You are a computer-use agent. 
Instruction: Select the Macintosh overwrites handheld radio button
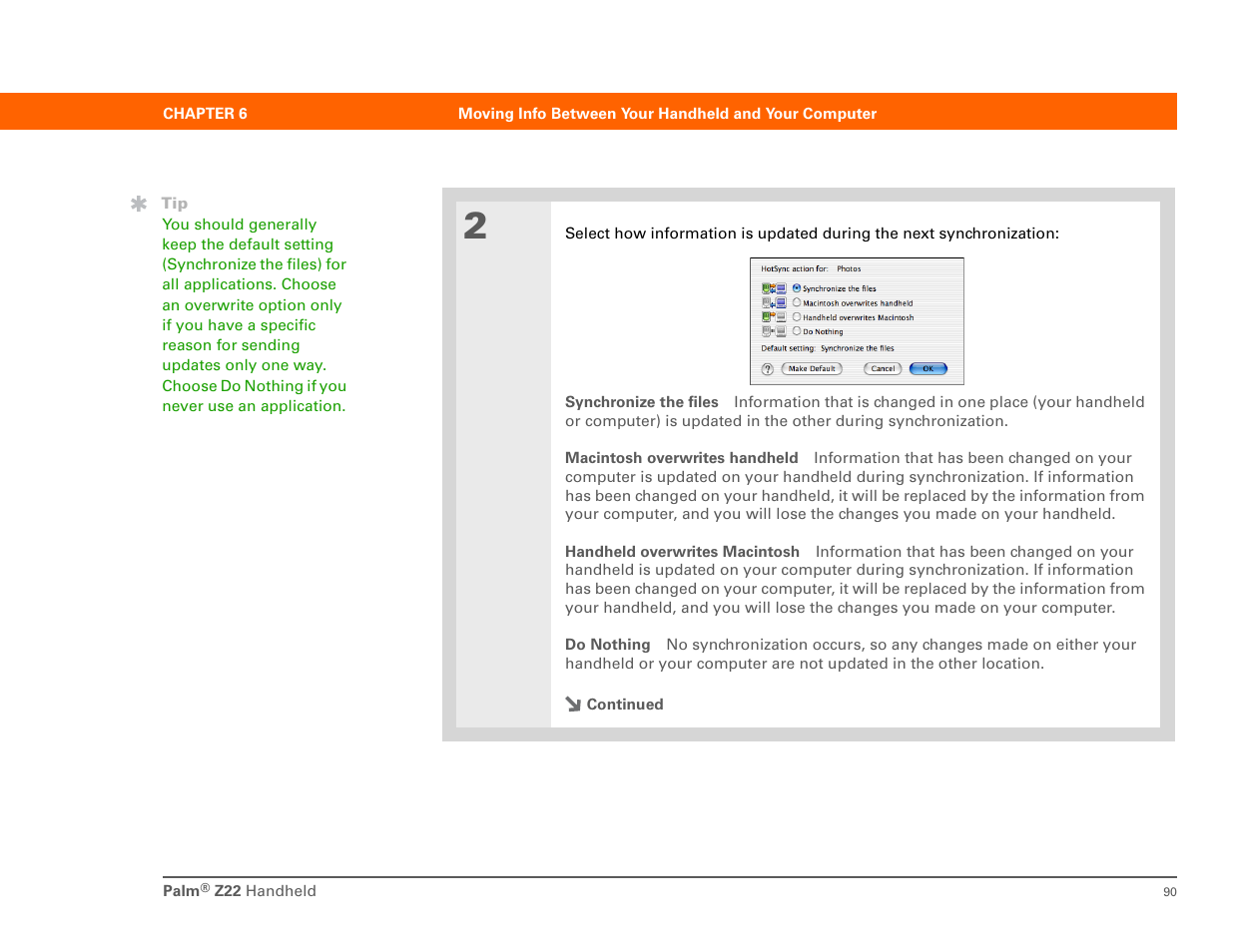[797, 302]
